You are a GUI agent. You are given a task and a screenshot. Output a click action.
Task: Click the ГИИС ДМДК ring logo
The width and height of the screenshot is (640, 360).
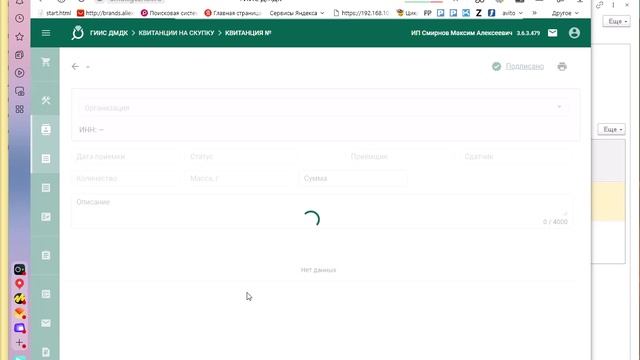(78, 33)
